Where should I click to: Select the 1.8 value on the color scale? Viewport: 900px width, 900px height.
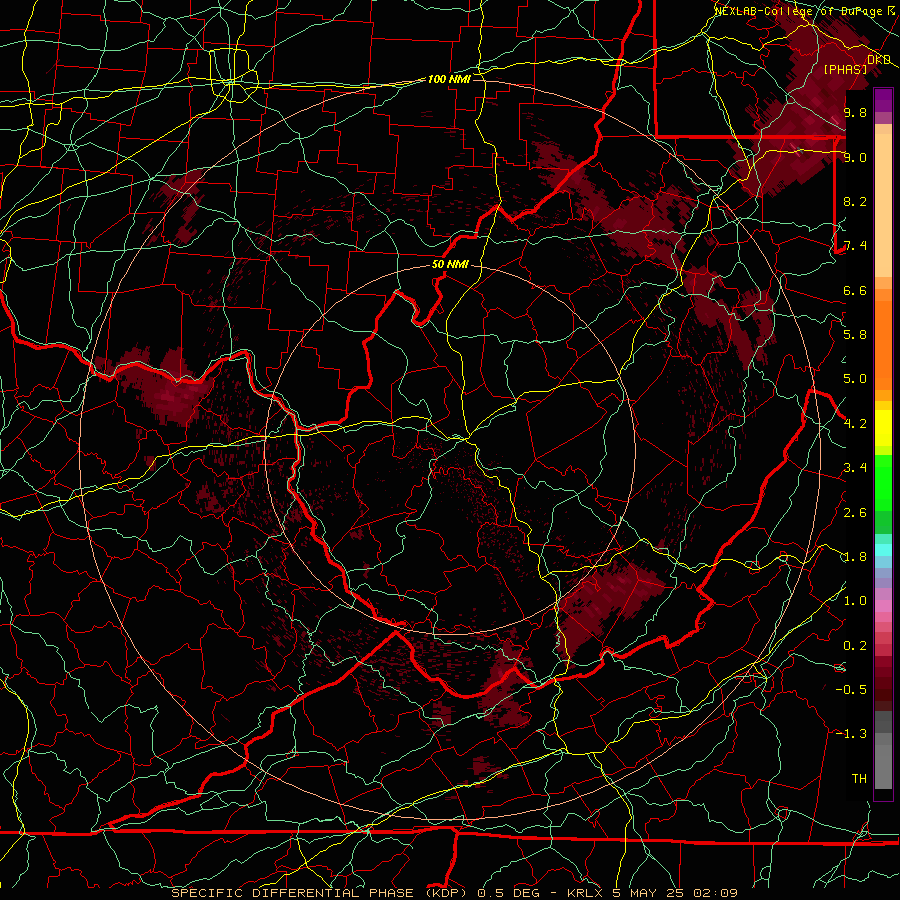click(855, 557)
